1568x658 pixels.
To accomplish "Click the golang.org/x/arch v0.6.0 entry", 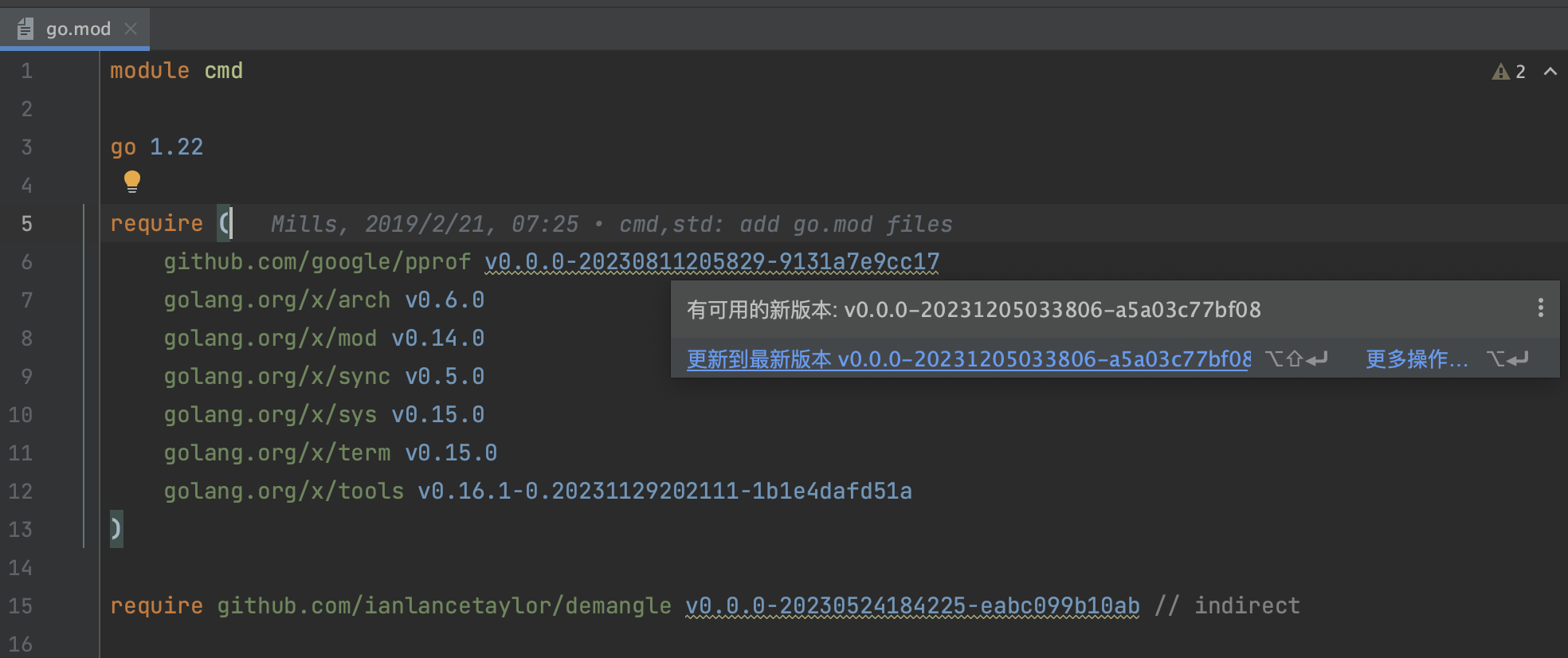I will pos(323,300).
